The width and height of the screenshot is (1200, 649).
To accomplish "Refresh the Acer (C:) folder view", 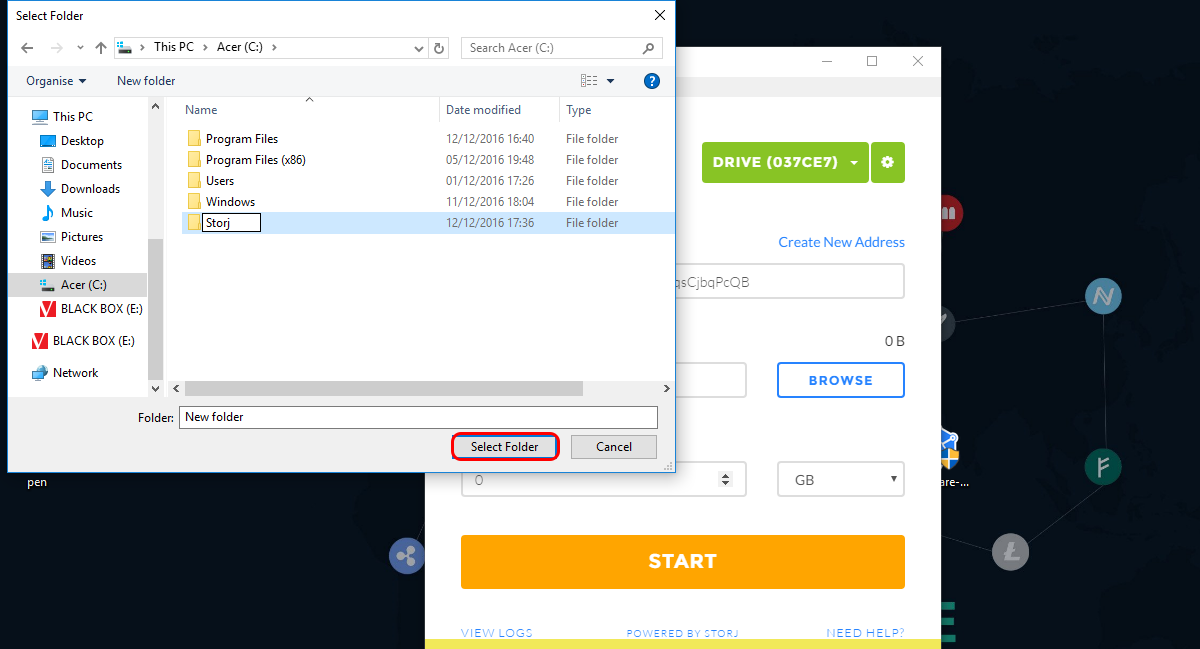I will (x=440, y=48).
